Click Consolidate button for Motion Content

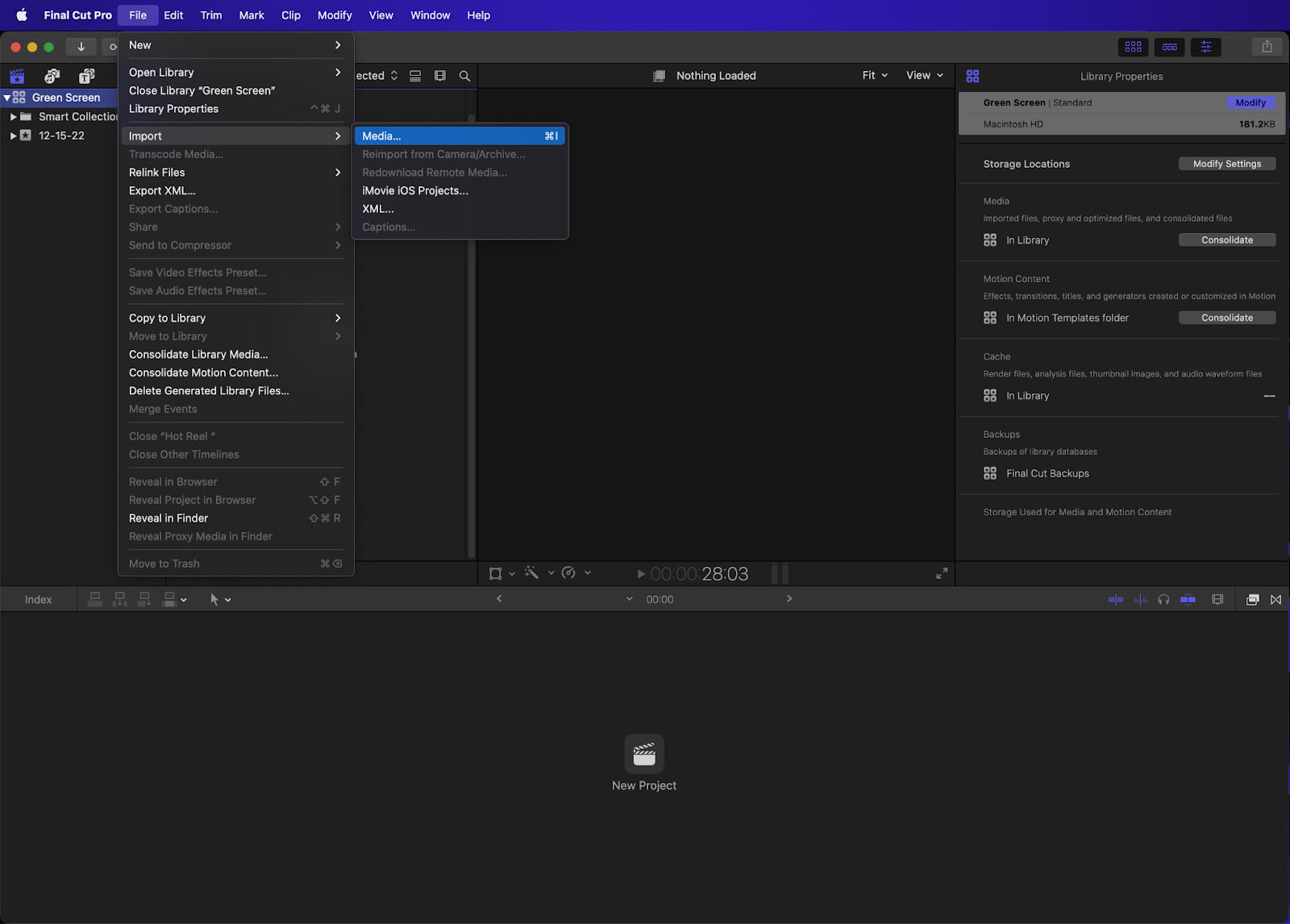tap(1227, 318)
